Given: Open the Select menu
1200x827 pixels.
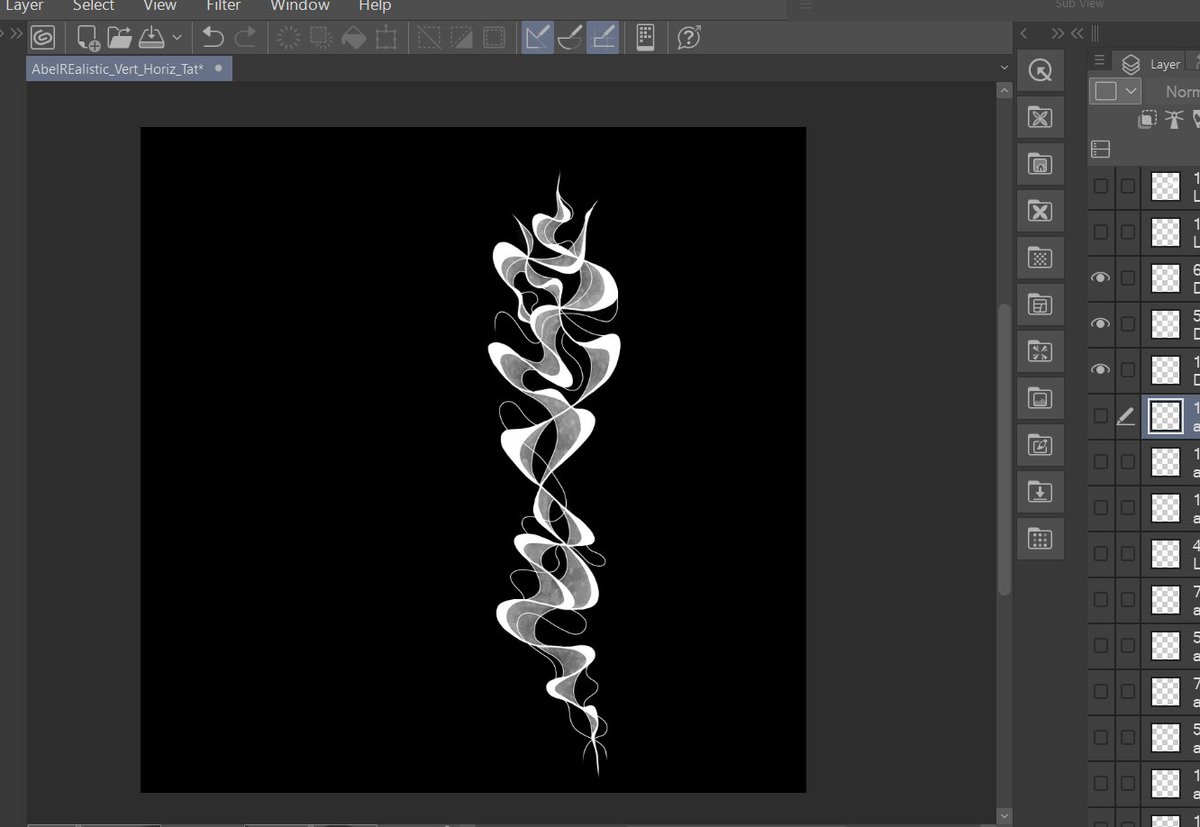Looking at the screenshot, I should pos(94,6).
